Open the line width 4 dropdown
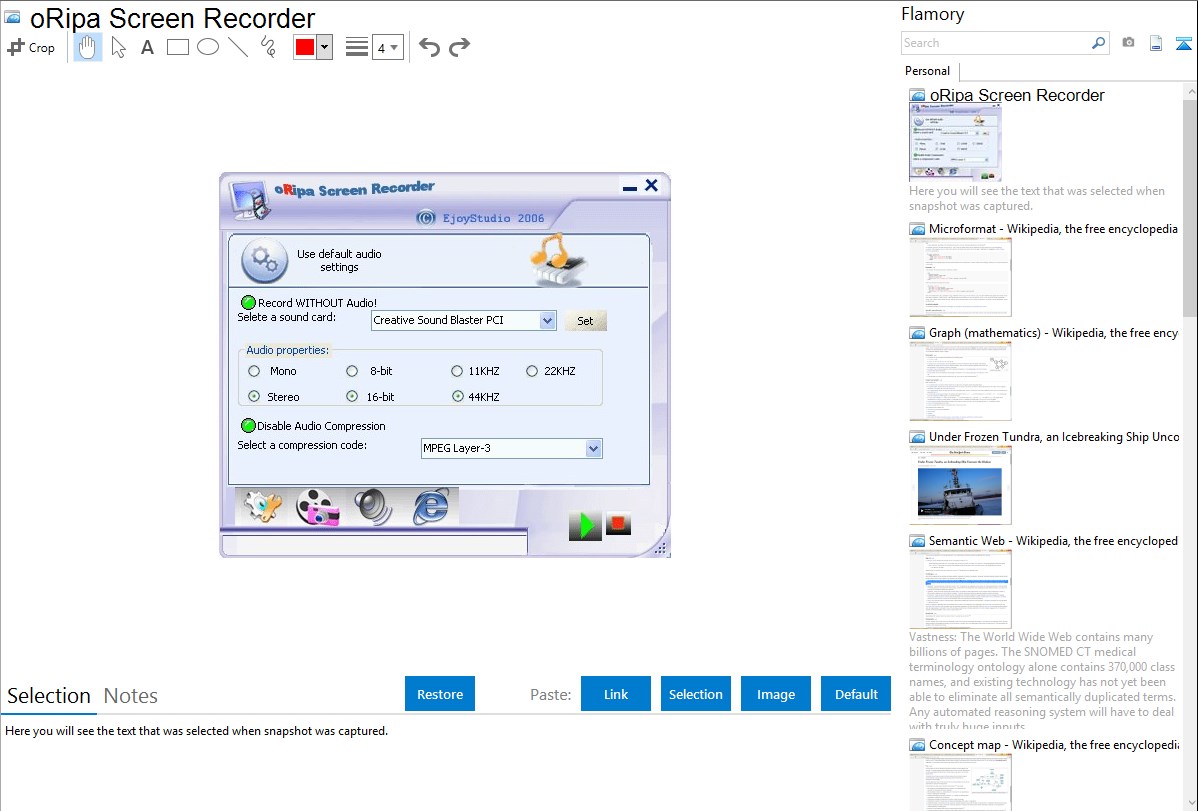Viewport: 1198px width, 811px height. point(388,48)
